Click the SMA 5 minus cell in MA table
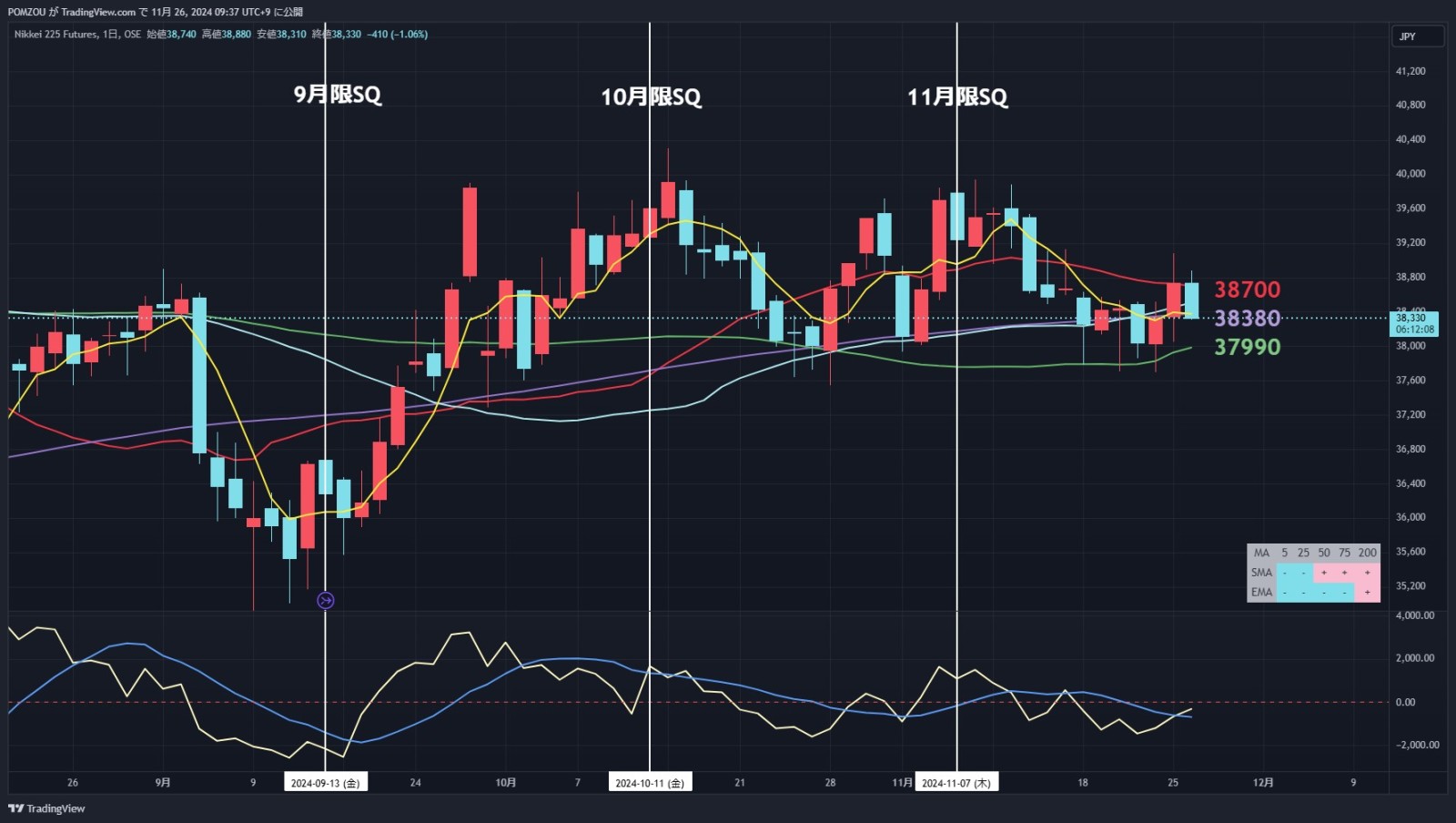Screen dimensions: 1456x823 click(x=1285, y=573)
